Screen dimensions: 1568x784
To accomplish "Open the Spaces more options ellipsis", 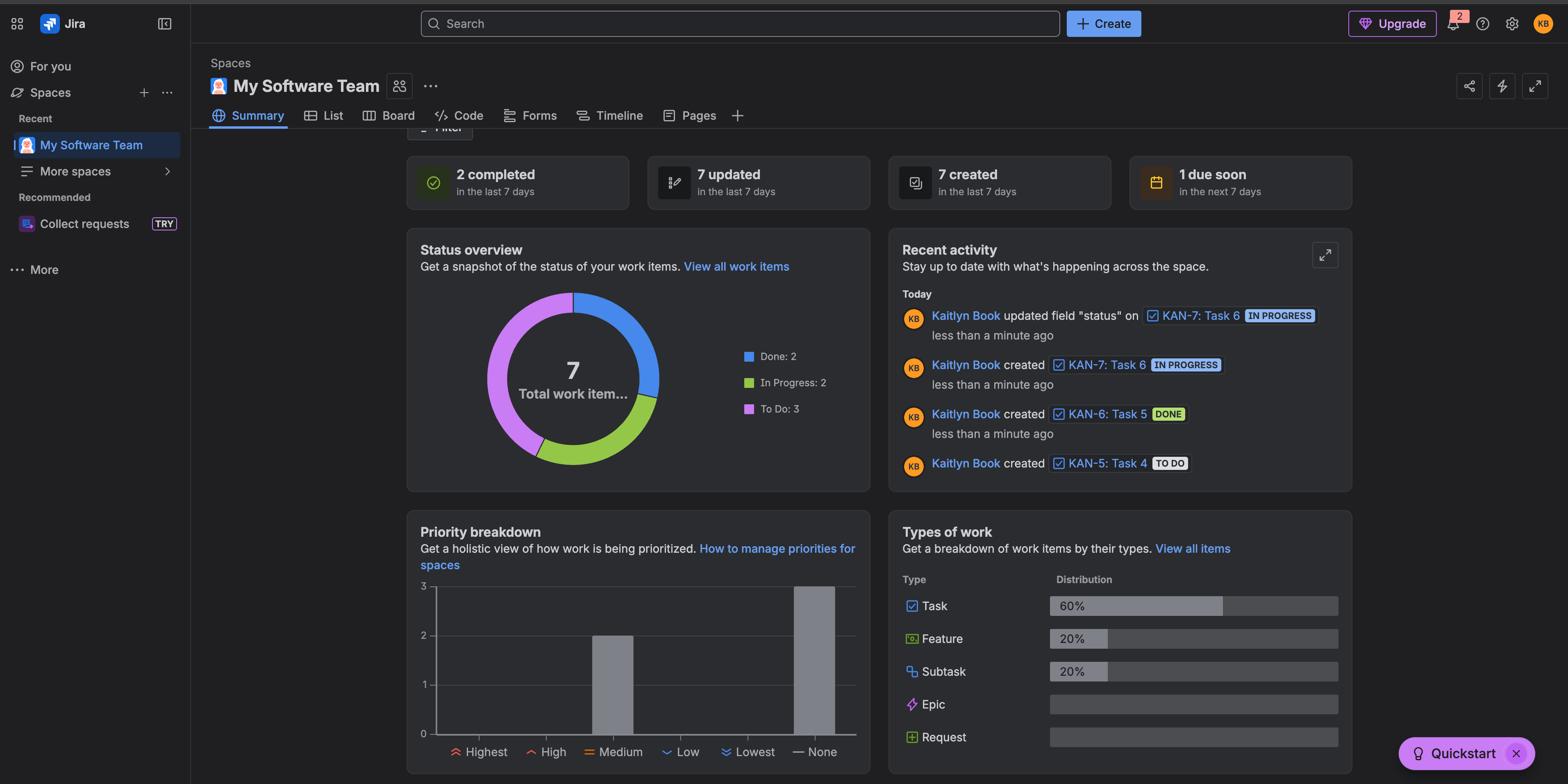I will click(x=167, y=93).
